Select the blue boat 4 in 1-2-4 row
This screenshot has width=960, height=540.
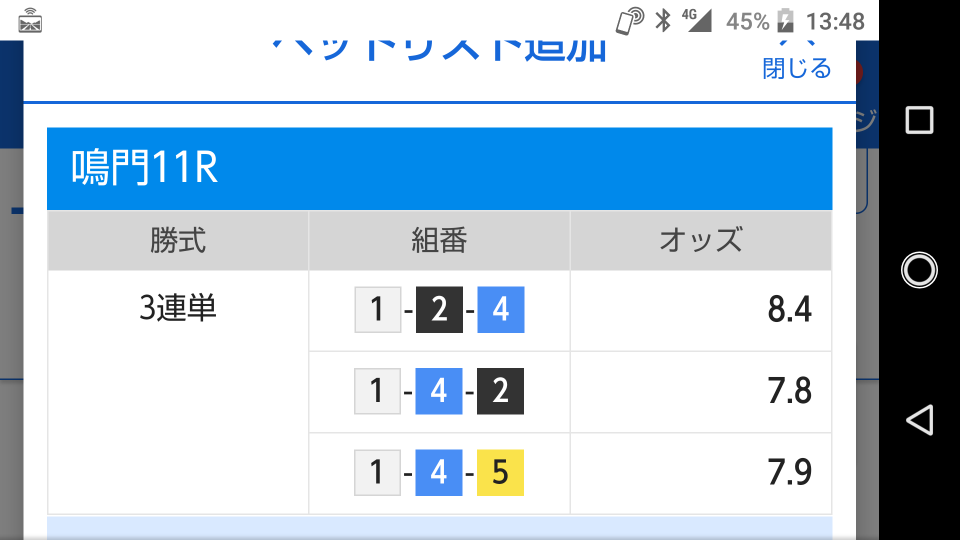(x=501, y=309)
